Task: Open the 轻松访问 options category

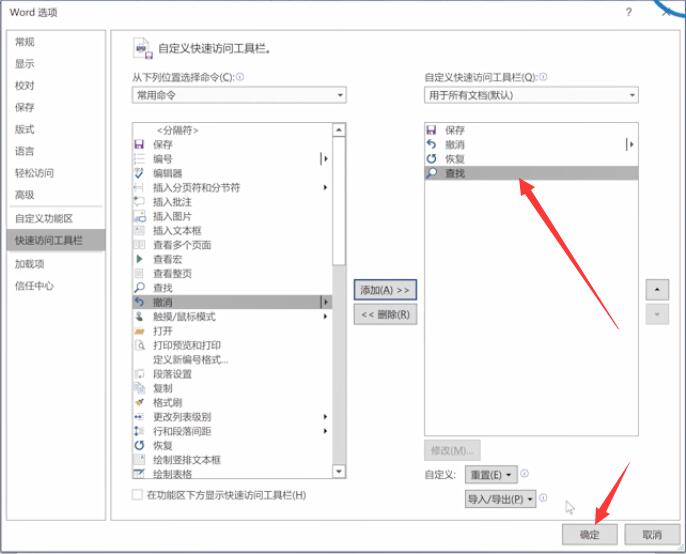Action: pos(34,173)
